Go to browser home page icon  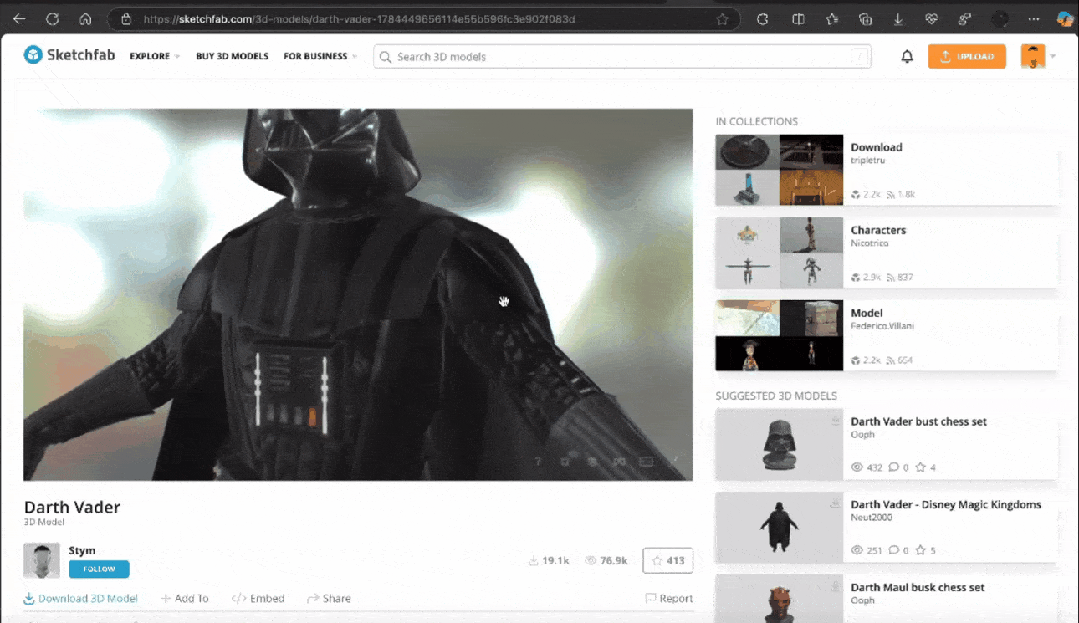85,19
